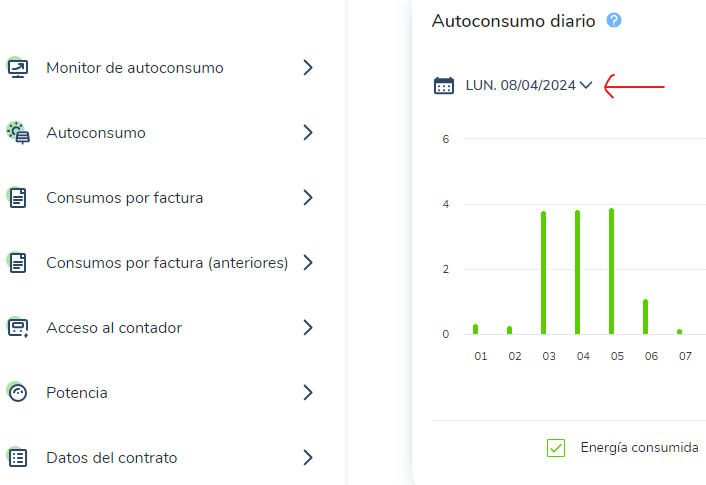Click the Autoconsumo sun icon
This screenshot has width=706, height=485.
(18, 133)
